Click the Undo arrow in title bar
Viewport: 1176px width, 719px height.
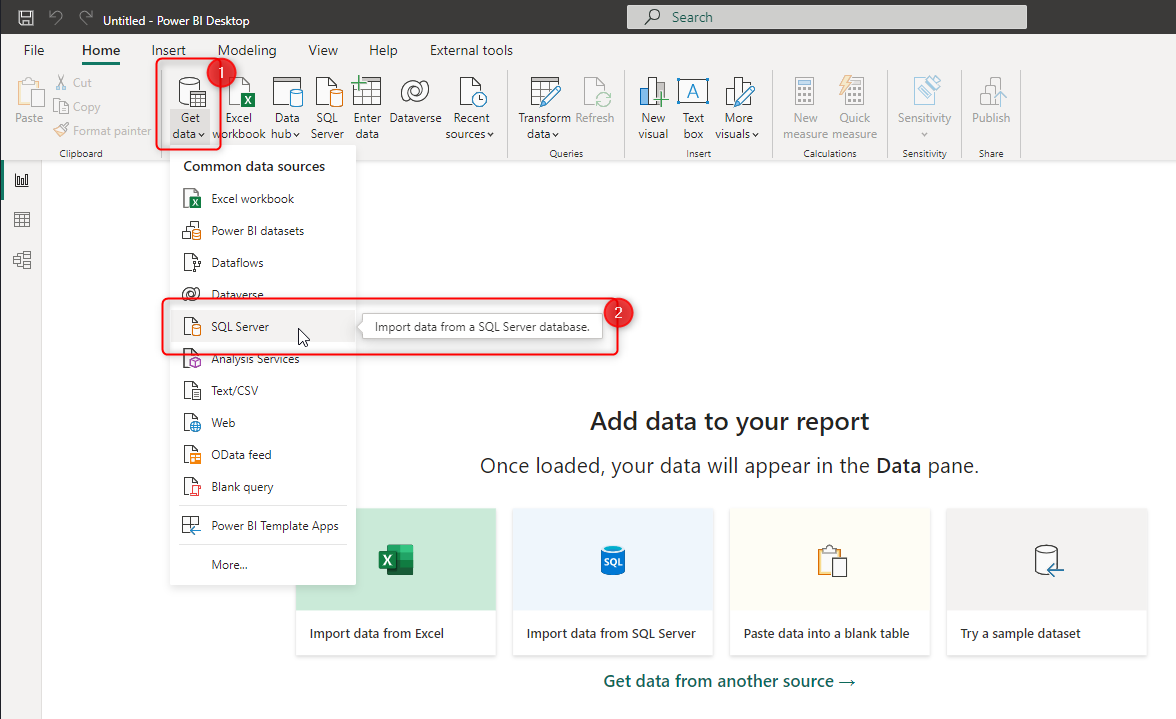click(x=56, y=17)
